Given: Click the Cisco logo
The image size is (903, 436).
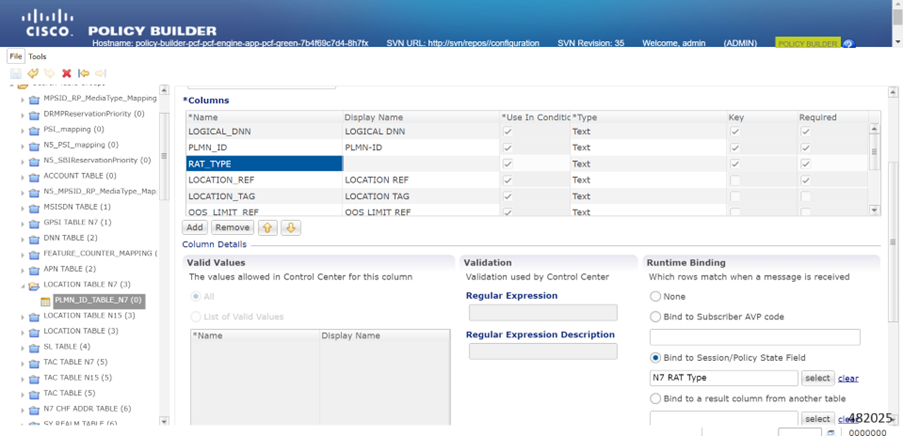Looking at the screenshot, I should (48, 23).
